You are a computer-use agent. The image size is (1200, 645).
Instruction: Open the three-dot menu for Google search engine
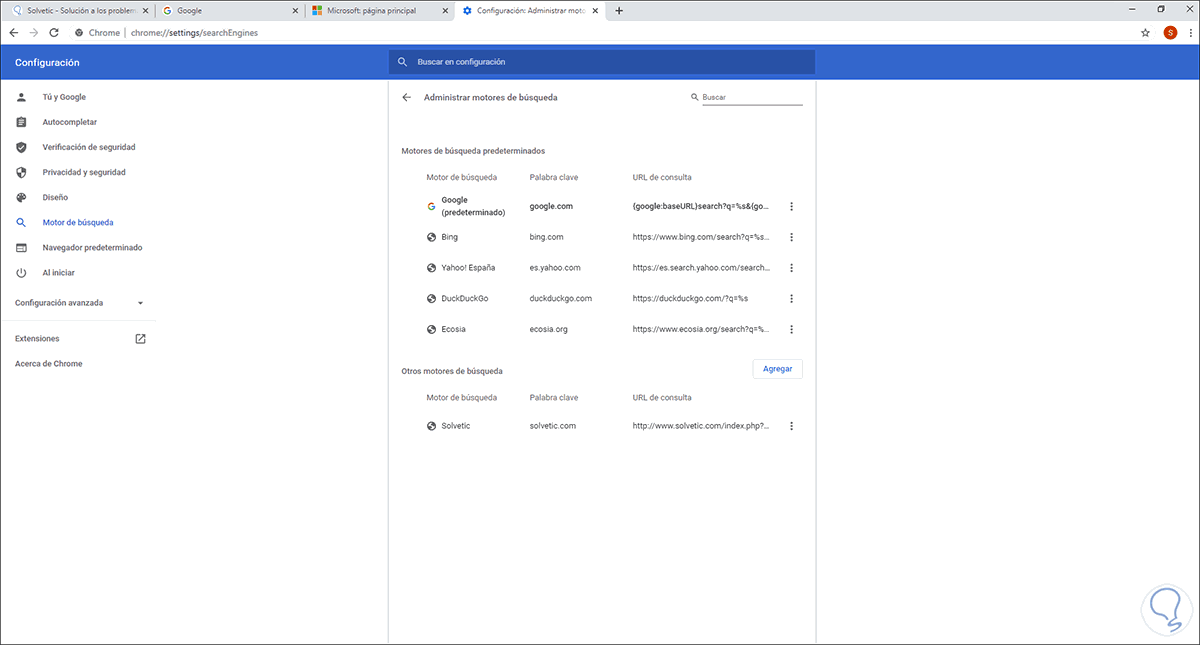click(x=791, y=206)
